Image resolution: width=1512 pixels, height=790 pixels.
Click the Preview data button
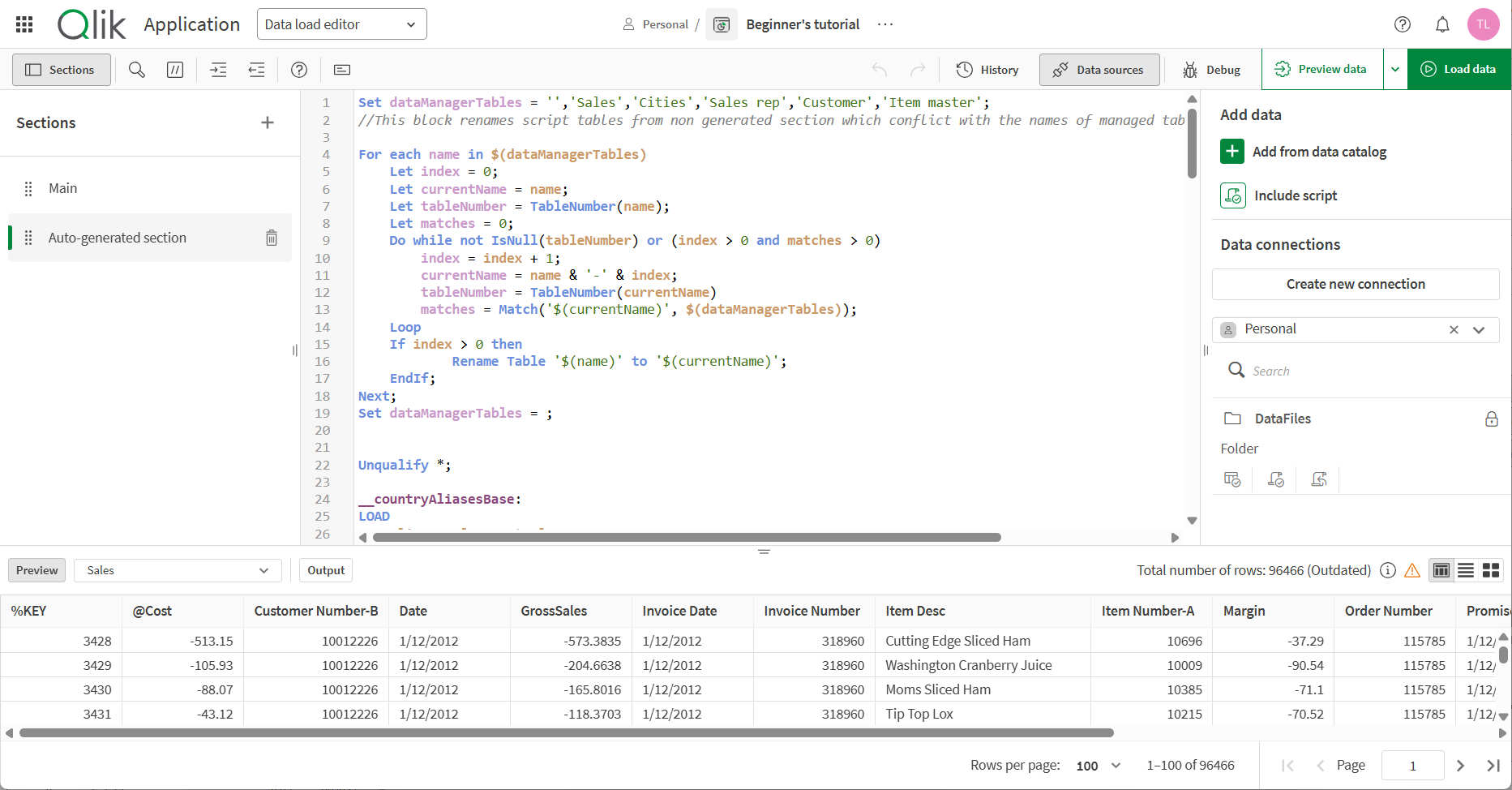pos(1322,69)
